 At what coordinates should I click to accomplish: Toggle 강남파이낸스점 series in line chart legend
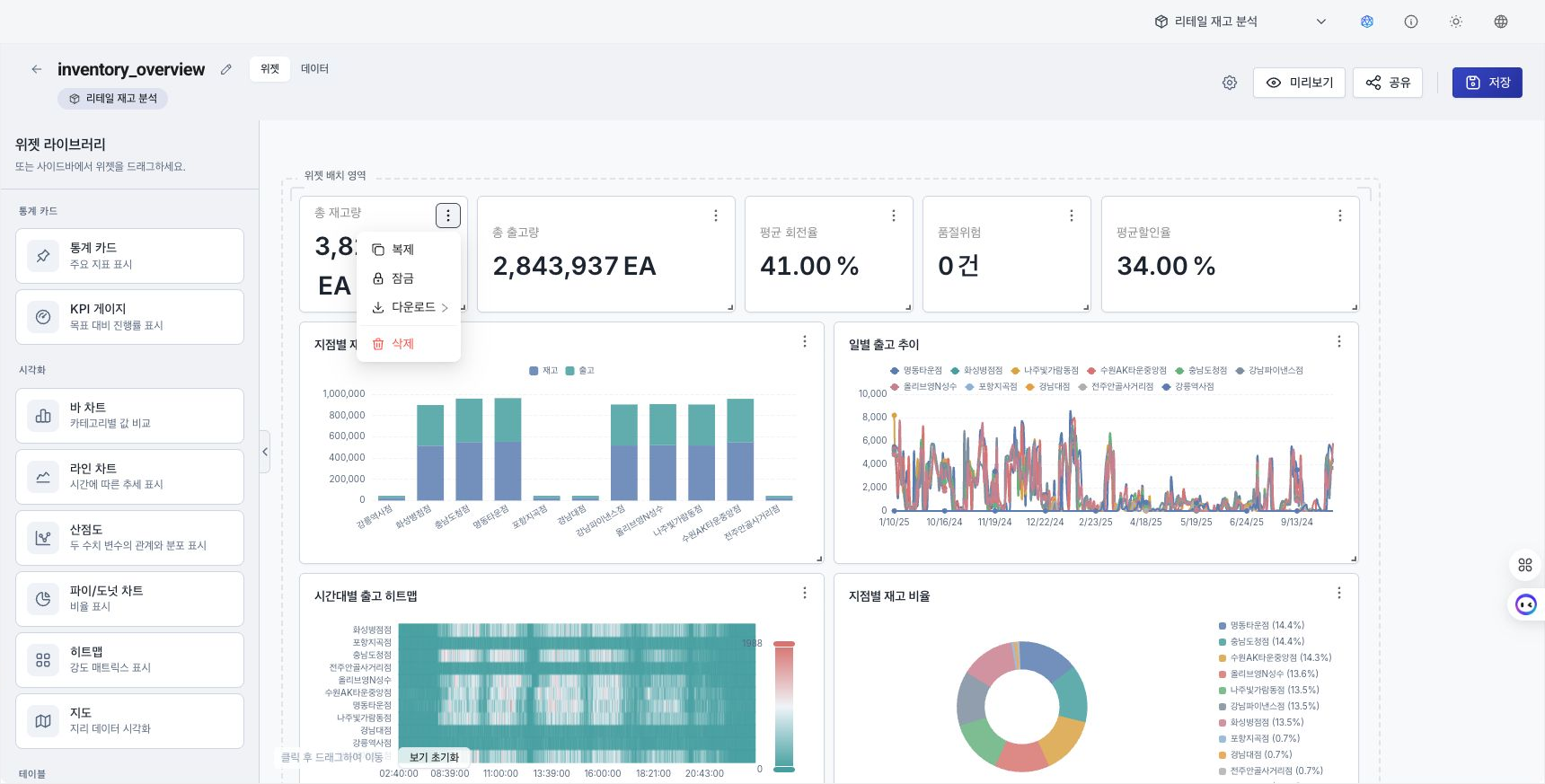coord(1269,371)
